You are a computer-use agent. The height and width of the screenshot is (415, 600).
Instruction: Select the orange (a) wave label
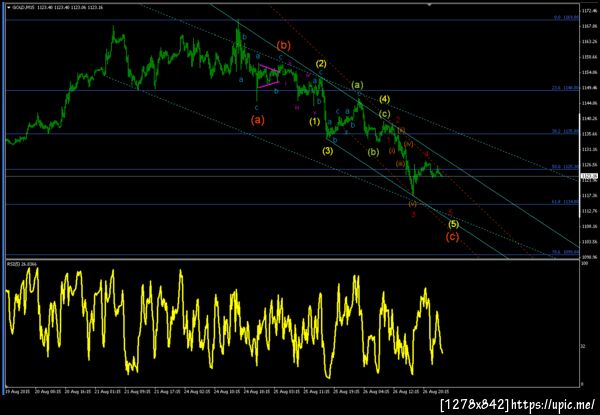pyautogui.click(x=258, y=120)
